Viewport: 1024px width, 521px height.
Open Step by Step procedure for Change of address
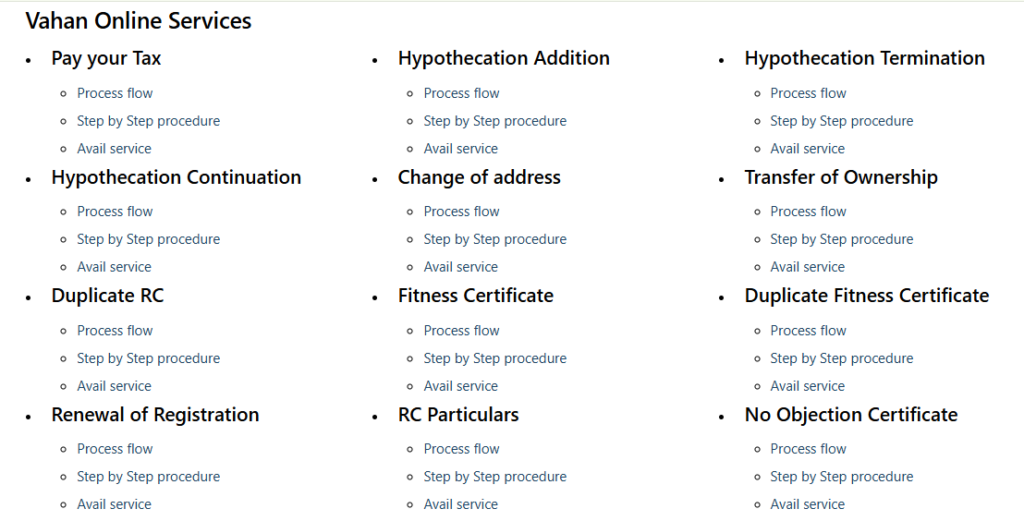click(495, 239)
